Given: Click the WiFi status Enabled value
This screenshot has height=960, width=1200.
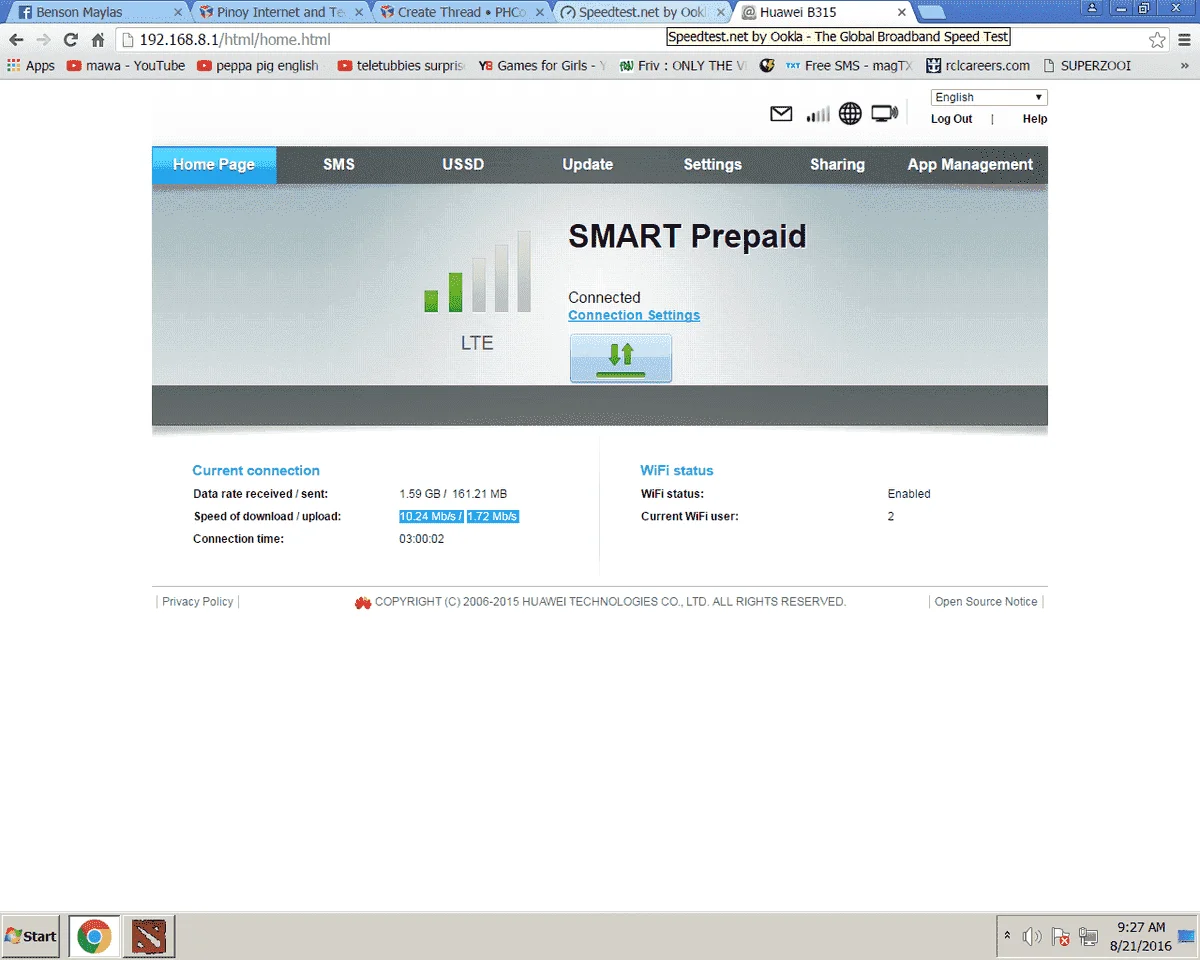Looking at the screenshot, I should point(909,494).
